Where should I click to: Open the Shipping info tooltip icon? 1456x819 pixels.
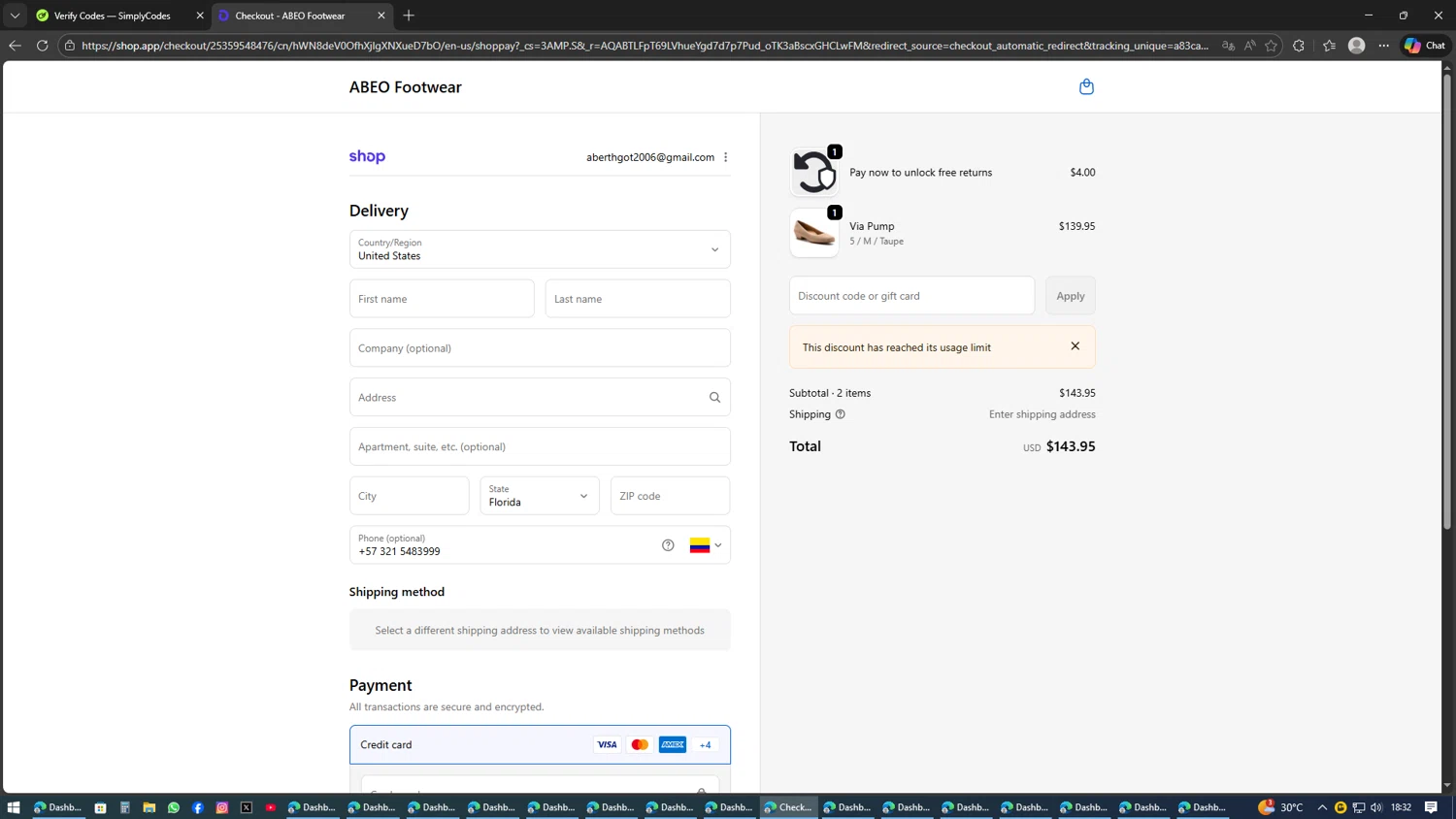click(841, 414)
